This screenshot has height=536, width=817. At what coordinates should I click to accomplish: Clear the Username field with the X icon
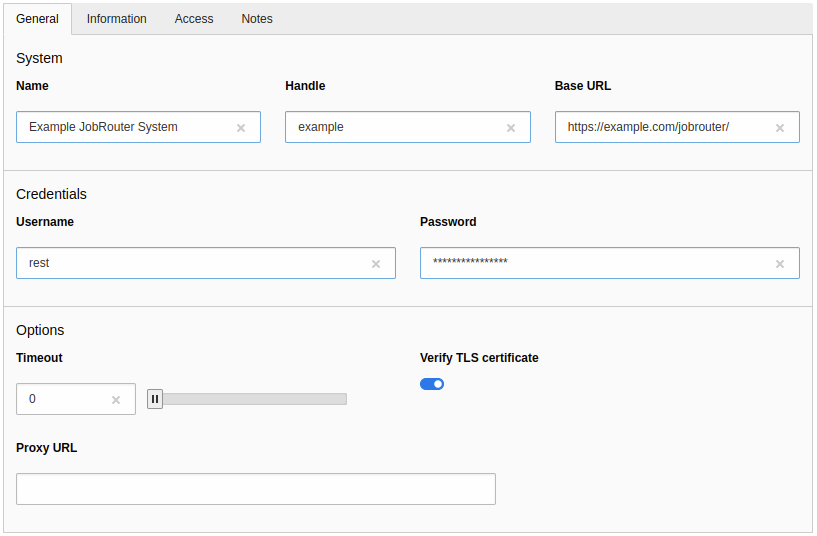pos(376,264)
